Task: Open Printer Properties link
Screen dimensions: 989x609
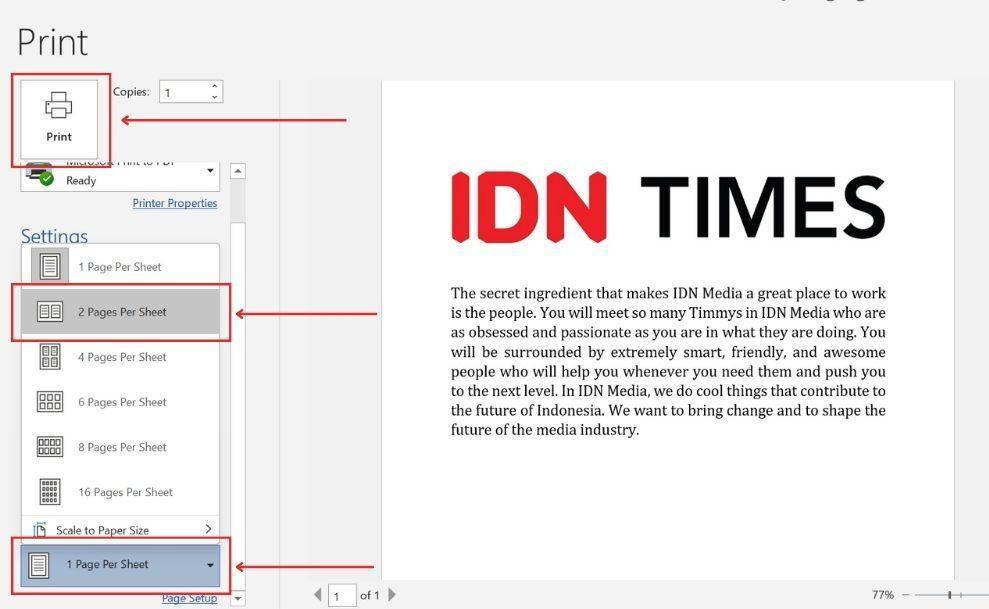Action: 175,203
